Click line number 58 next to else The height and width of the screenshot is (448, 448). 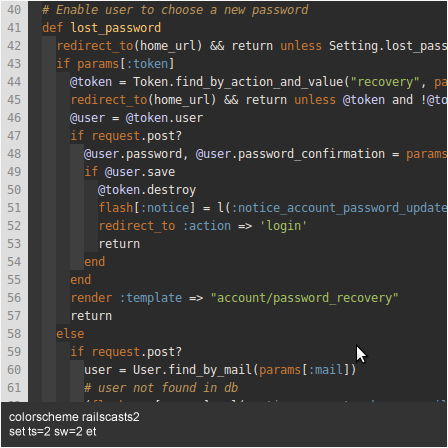click(x=14, y=334)
